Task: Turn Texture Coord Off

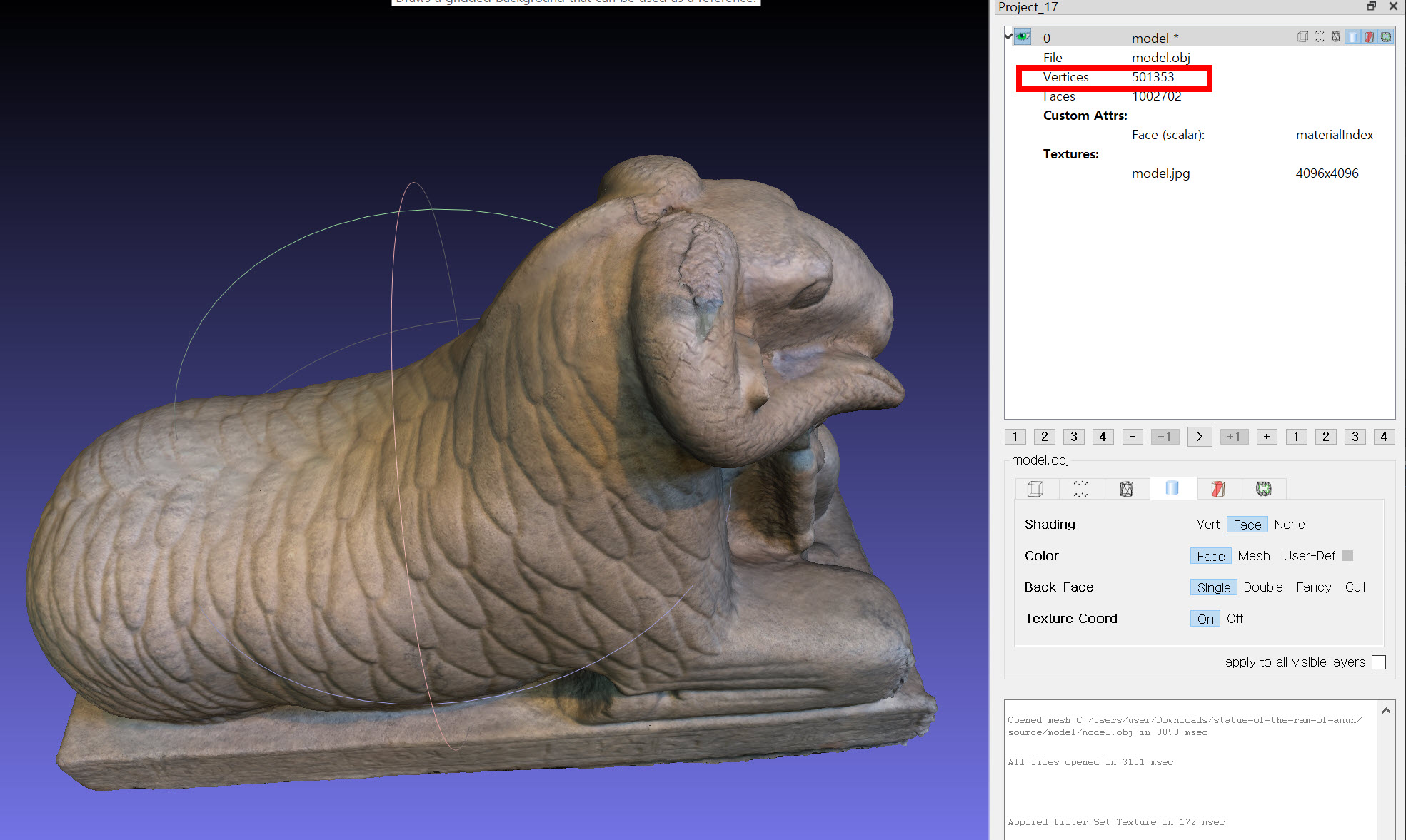Action: pyautogui.click(x=1235, y=619)
